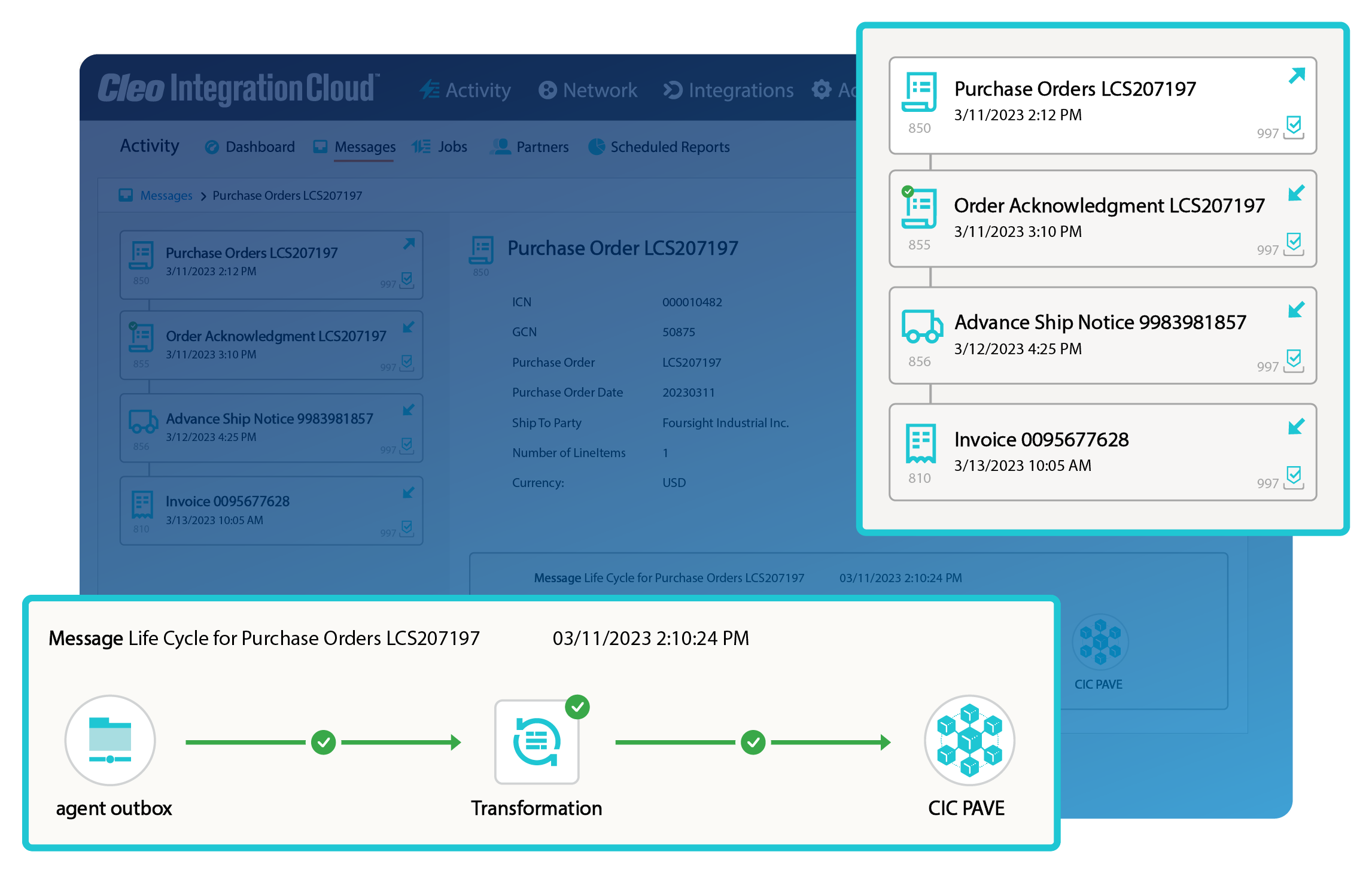Click the Scheduled Reports pie chart icon
Screen dimensions: 1372x873
(x=597, y=147)
